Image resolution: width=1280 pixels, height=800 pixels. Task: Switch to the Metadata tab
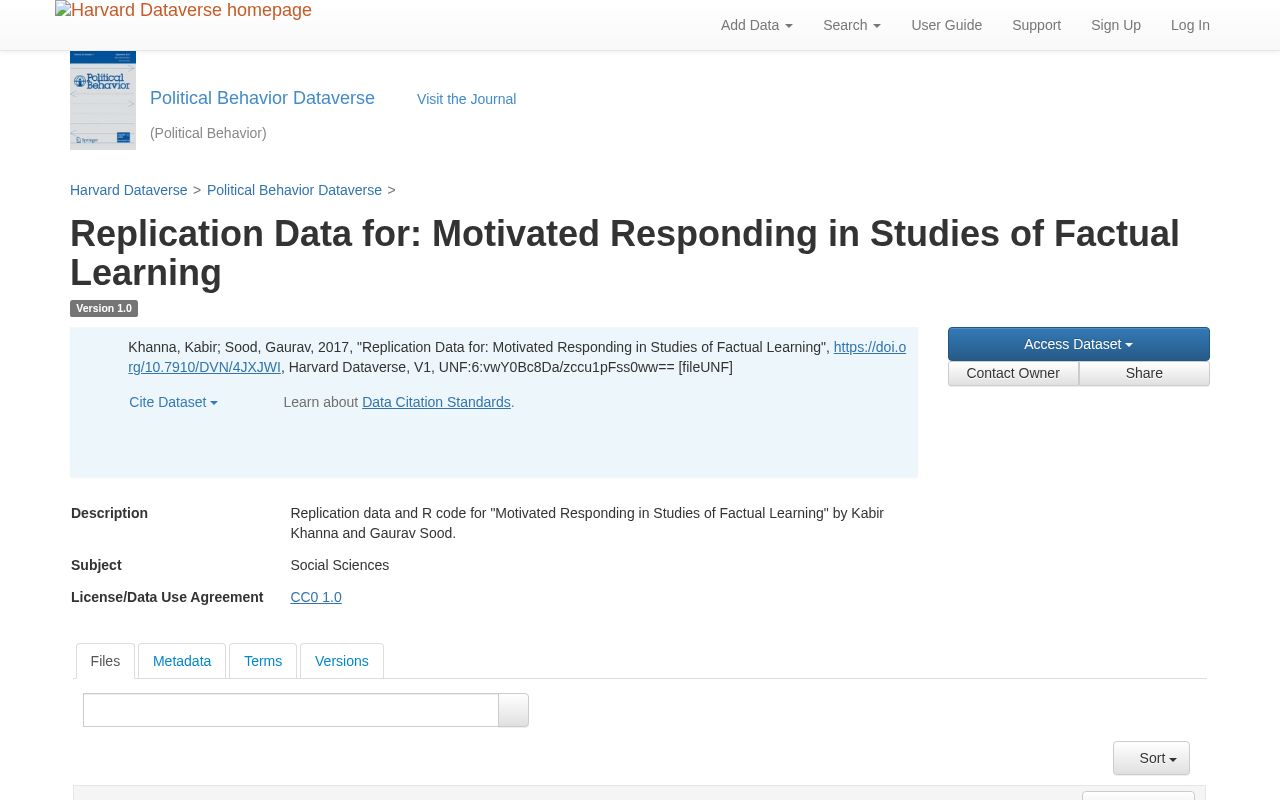(x=182, y=661)
